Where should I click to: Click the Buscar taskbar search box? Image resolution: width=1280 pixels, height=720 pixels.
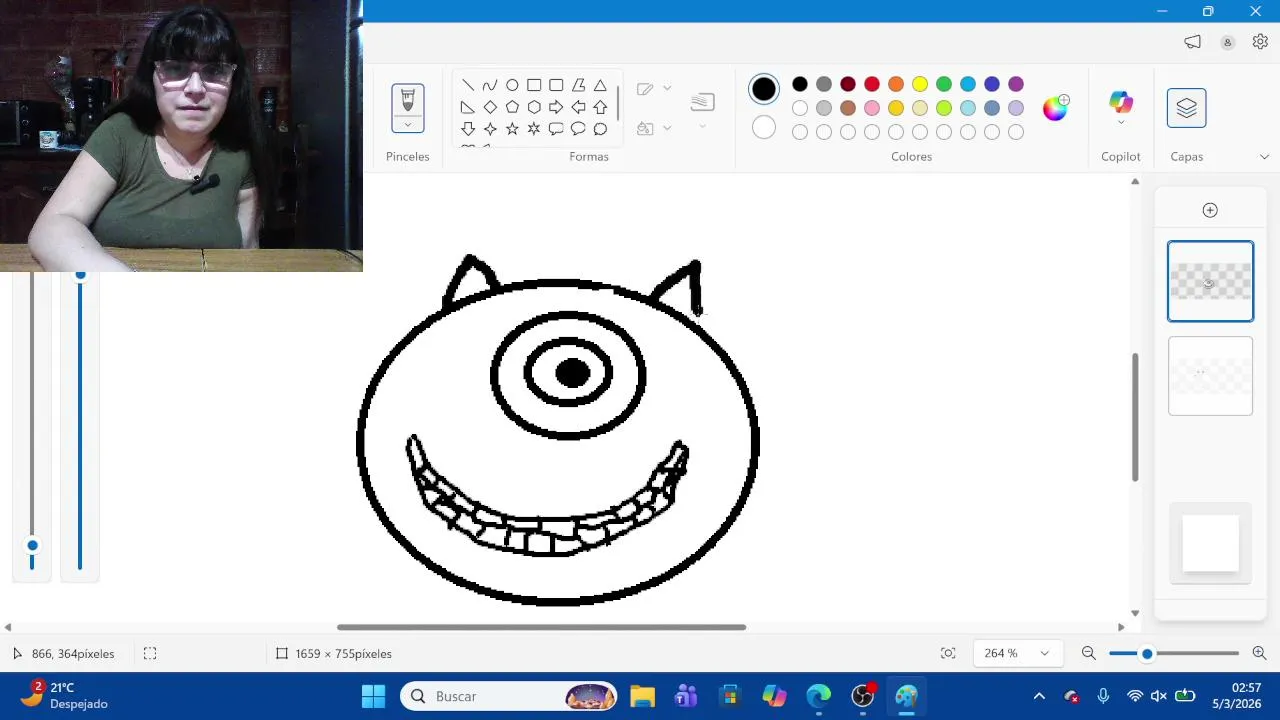pos(510,696)
